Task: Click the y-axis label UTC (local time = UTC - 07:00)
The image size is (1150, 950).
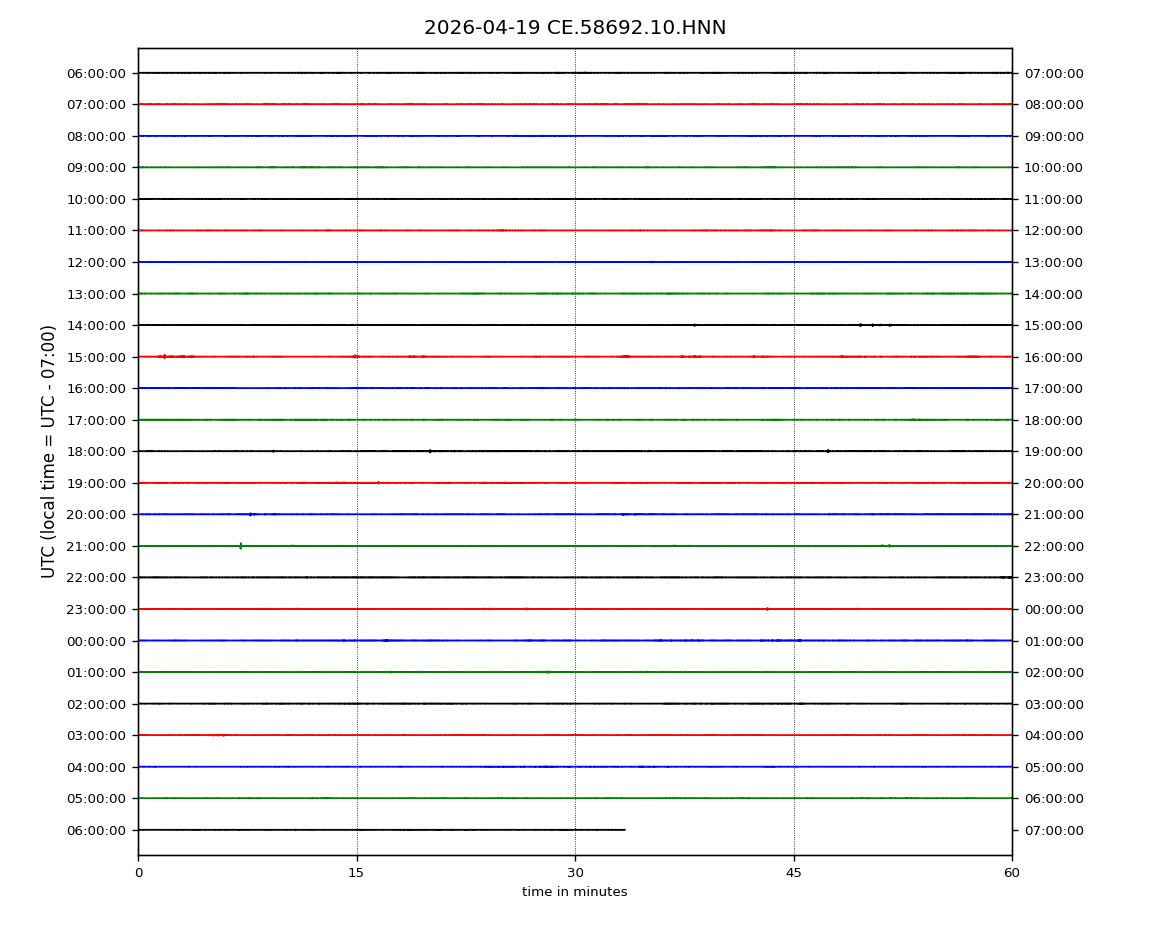Action: (49, 451)
